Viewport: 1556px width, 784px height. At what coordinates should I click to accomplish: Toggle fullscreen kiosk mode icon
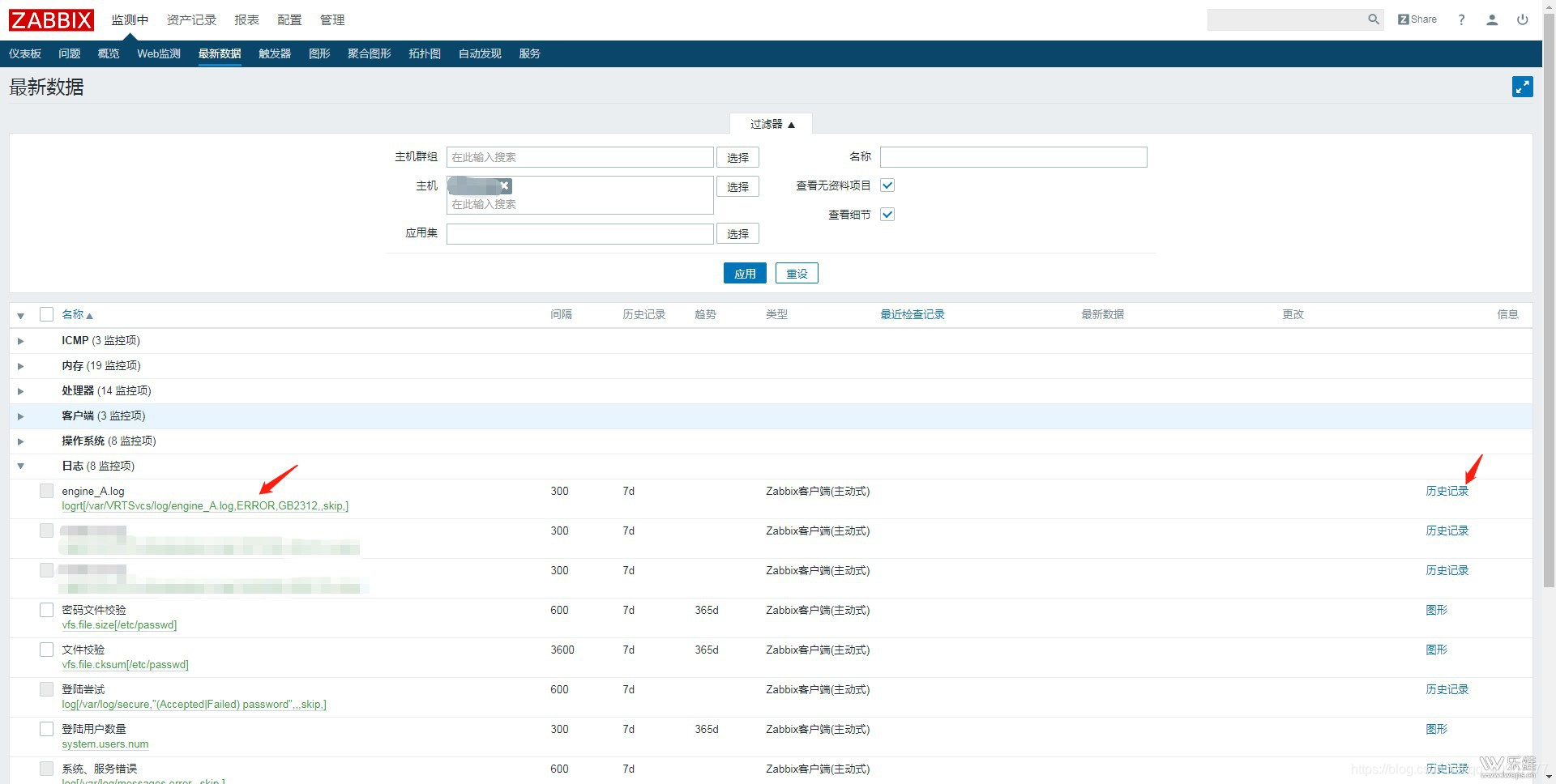pyautogui.click(x=1523, y=87)
